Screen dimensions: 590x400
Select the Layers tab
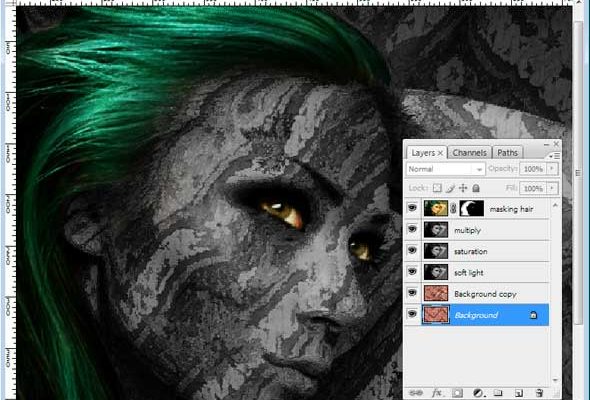[x=423, y=153]
